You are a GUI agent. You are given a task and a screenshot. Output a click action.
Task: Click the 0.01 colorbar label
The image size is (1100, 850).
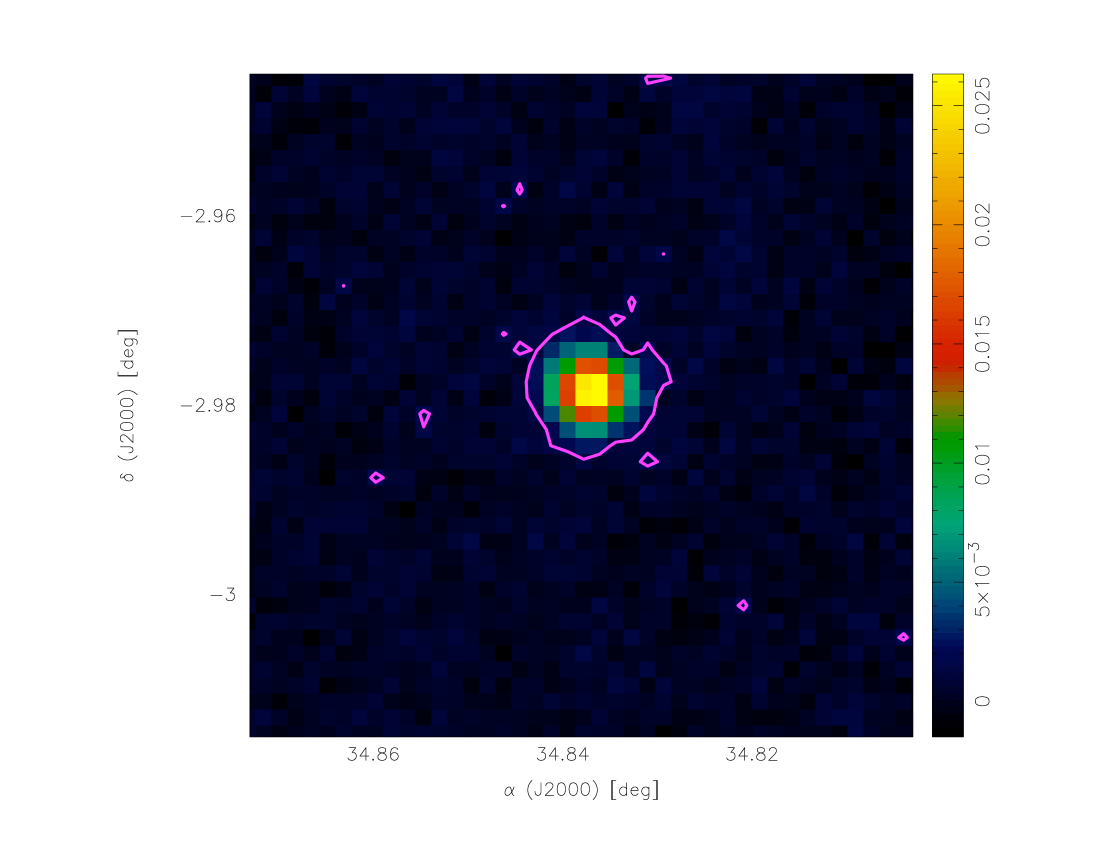(x=983, y=464)
